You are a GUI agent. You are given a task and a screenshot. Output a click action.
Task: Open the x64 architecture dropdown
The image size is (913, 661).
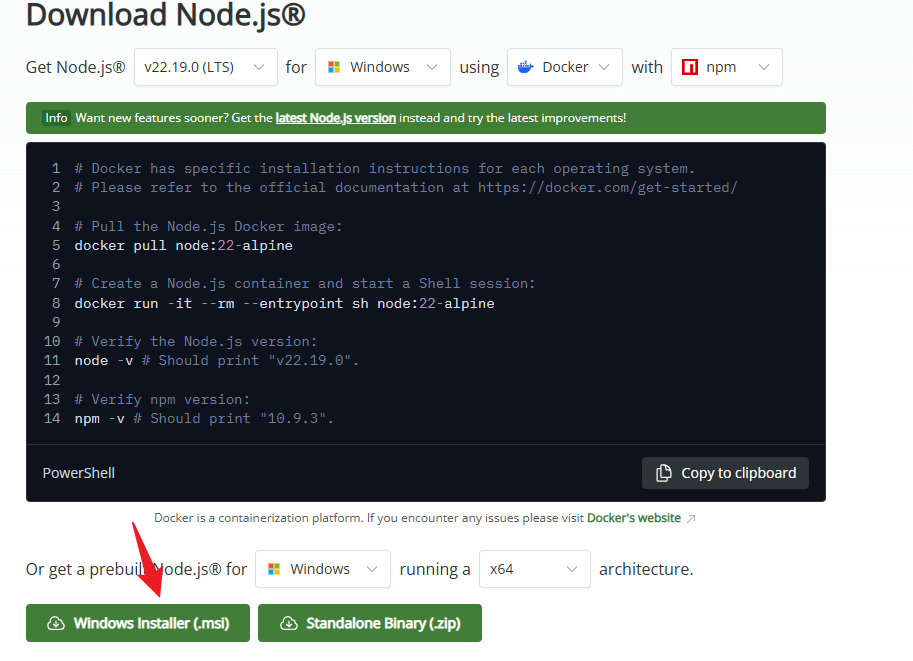pyautogui.click(x=535, y=569)
